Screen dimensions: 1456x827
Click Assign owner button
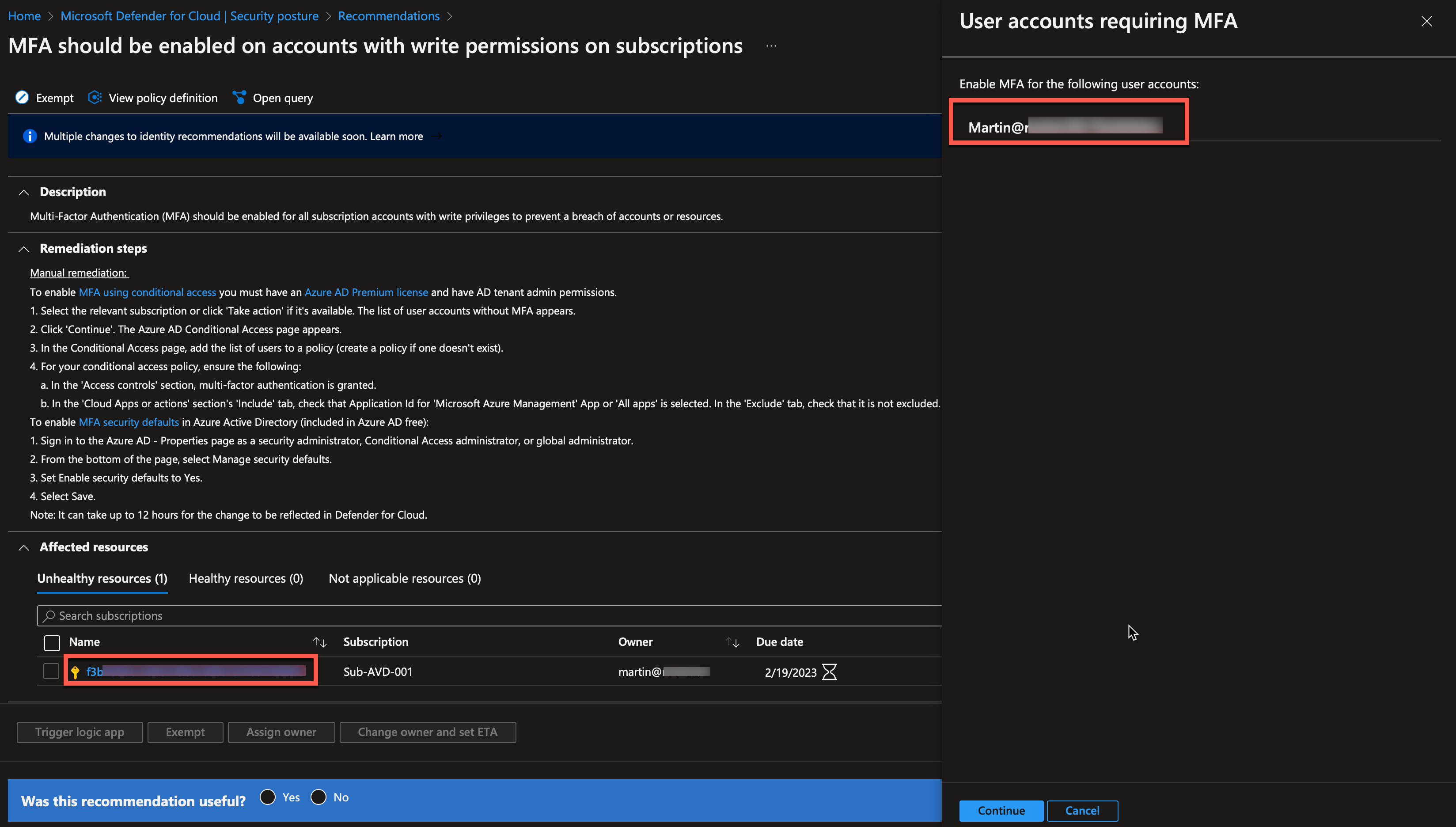point(281,732)
